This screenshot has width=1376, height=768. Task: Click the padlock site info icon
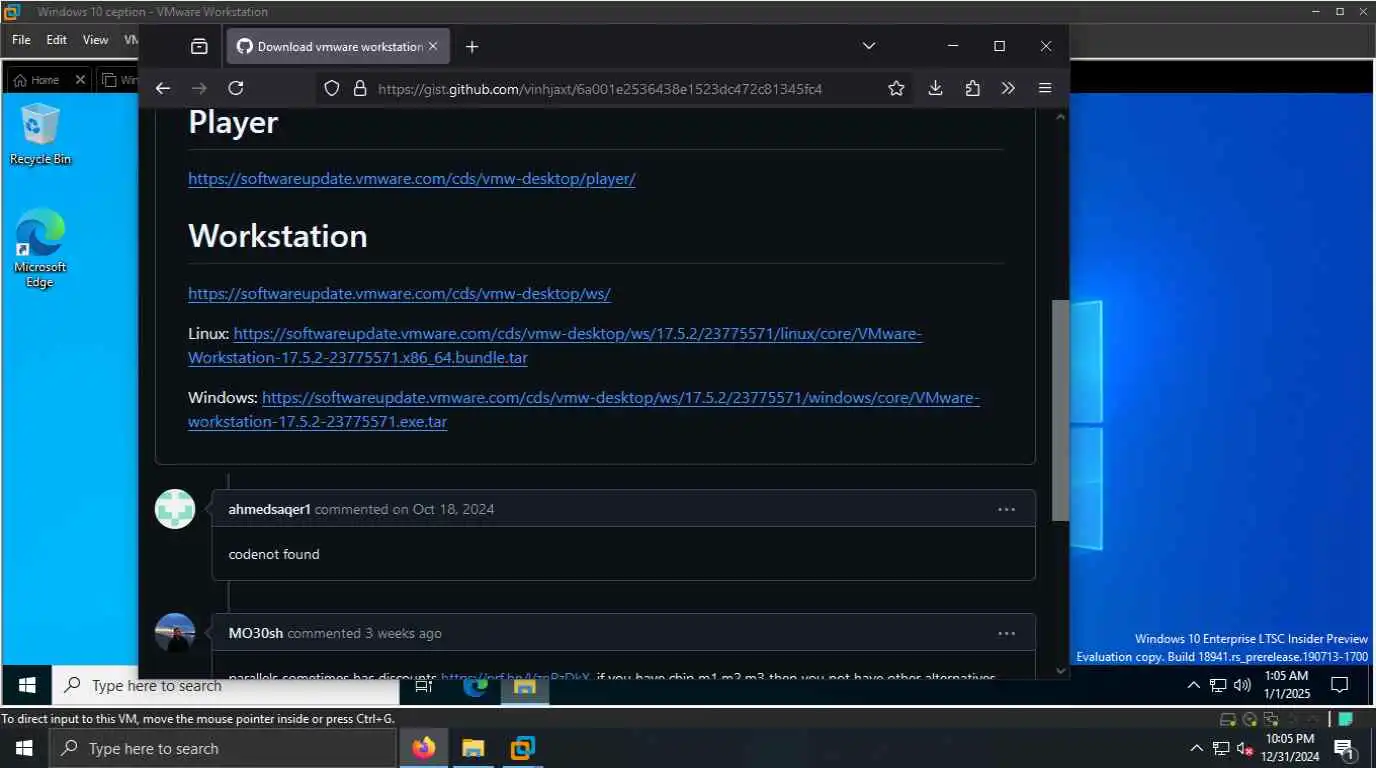point(360,88)
